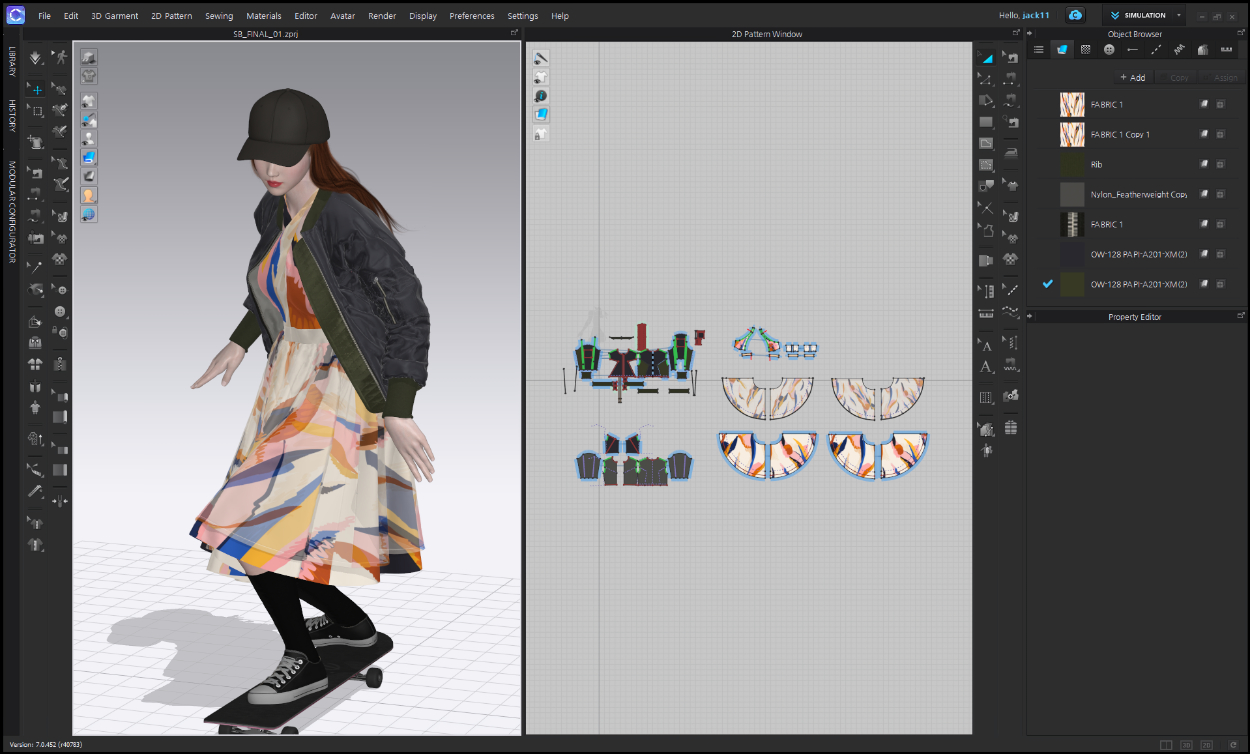Select the Select/Move tool with the cyan cross
Viewport: 1250px width, 754px height.
coord(36,89)
